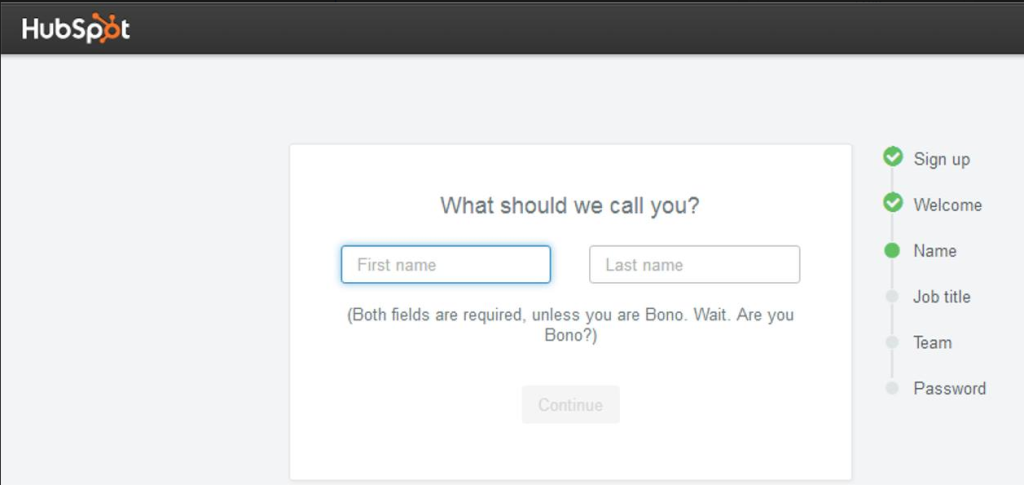This screenshot has height=485, width=1024.
Task: Open the Team step label
Action: [933, 343]
